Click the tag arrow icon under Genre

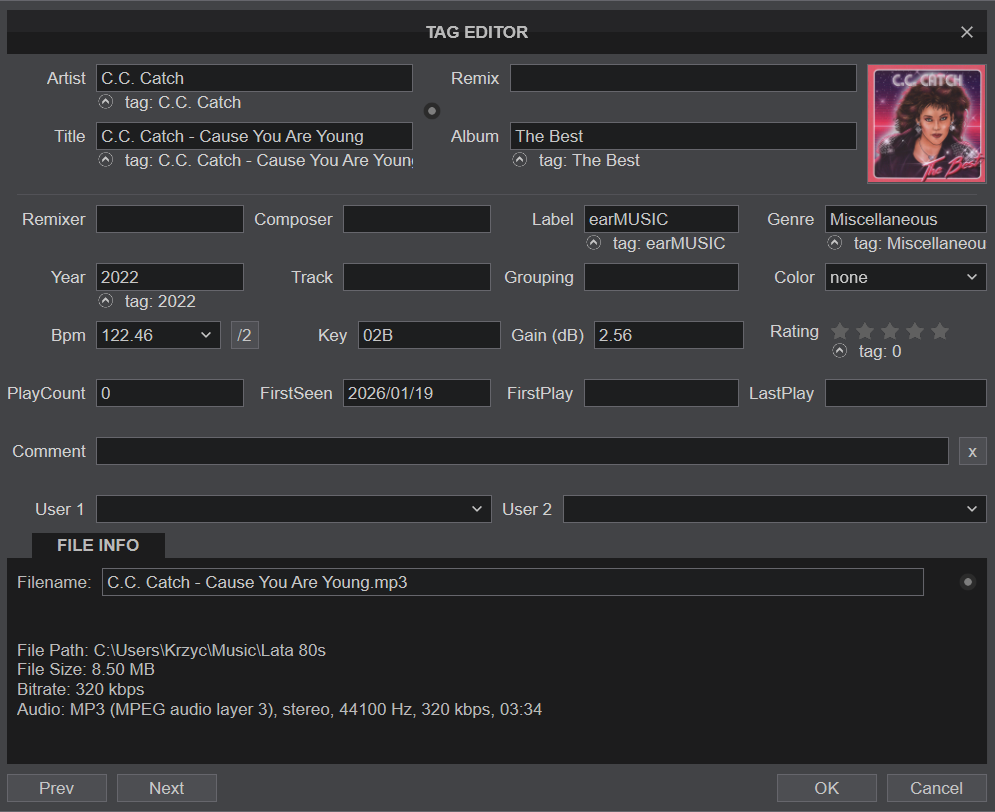click(834, 243)
